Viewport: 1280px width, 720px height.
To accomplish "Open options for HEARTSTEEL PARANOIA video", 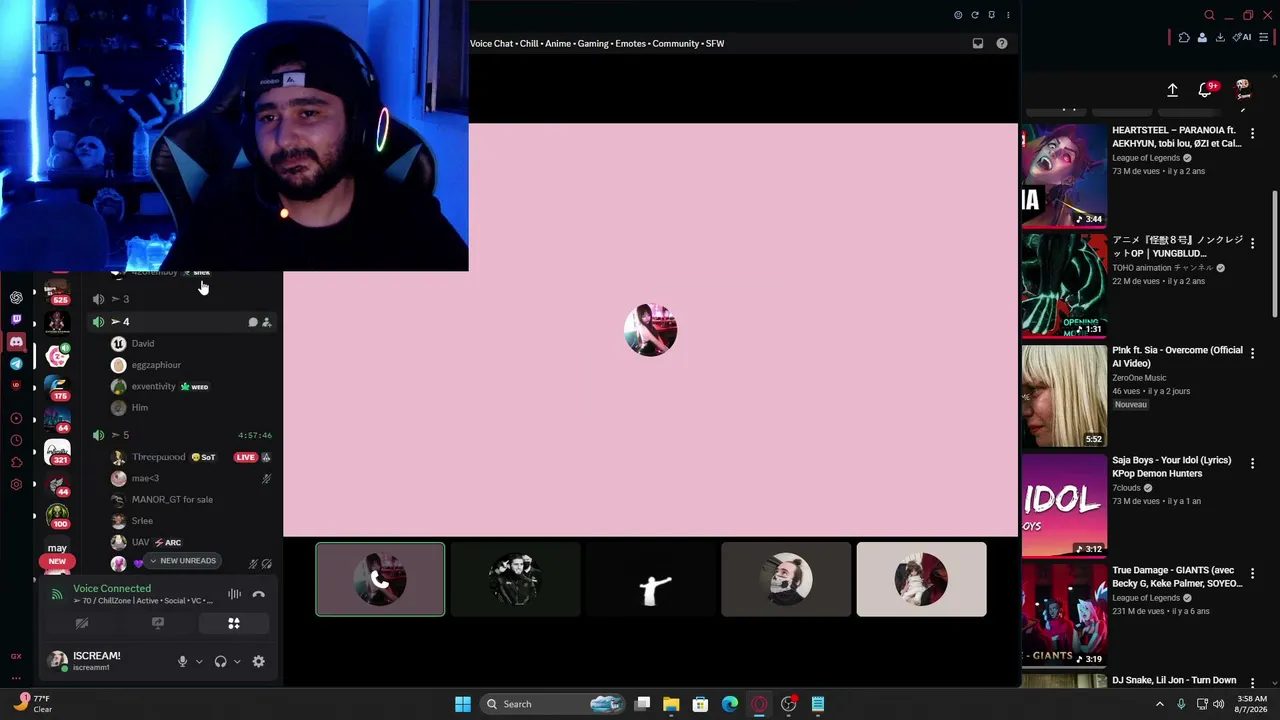I will (1252, 134).
